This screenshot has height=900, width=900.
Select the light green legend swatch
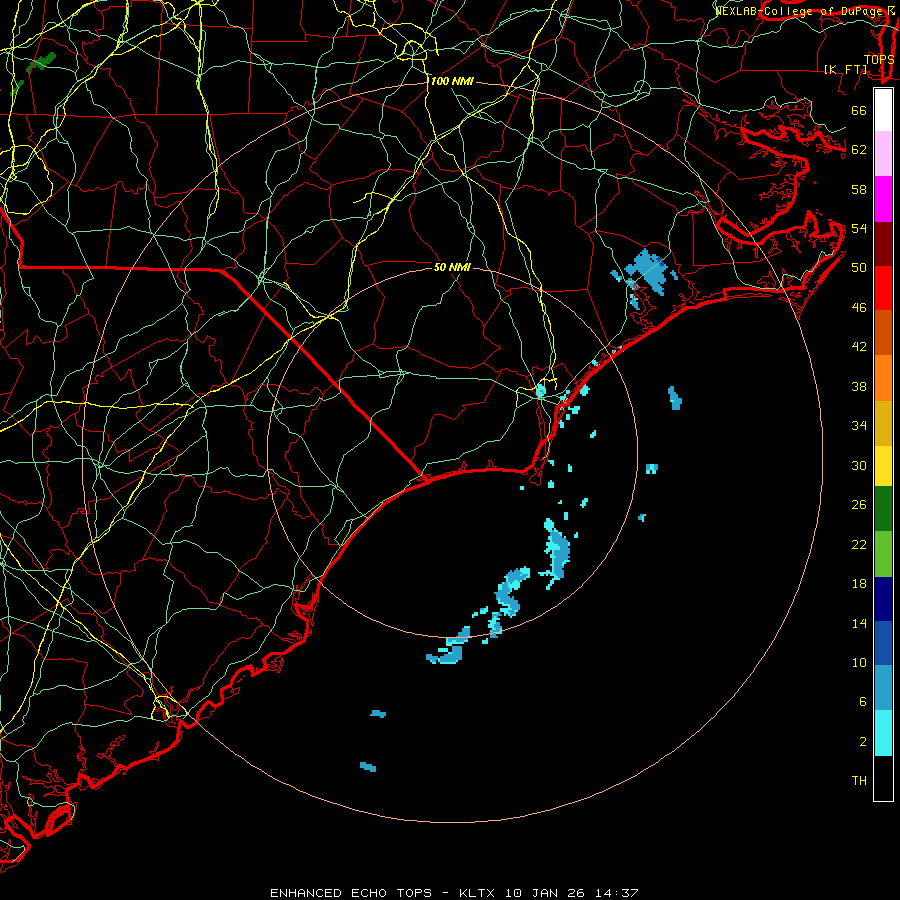coord(883,554)
